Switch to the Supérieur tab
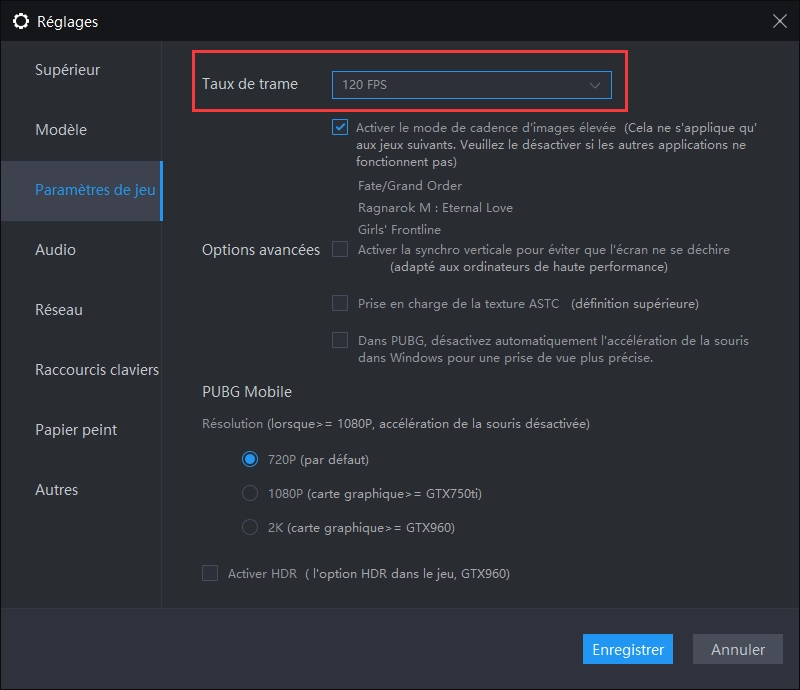Viewport: 800px width, 690px height. click(68, 70)
